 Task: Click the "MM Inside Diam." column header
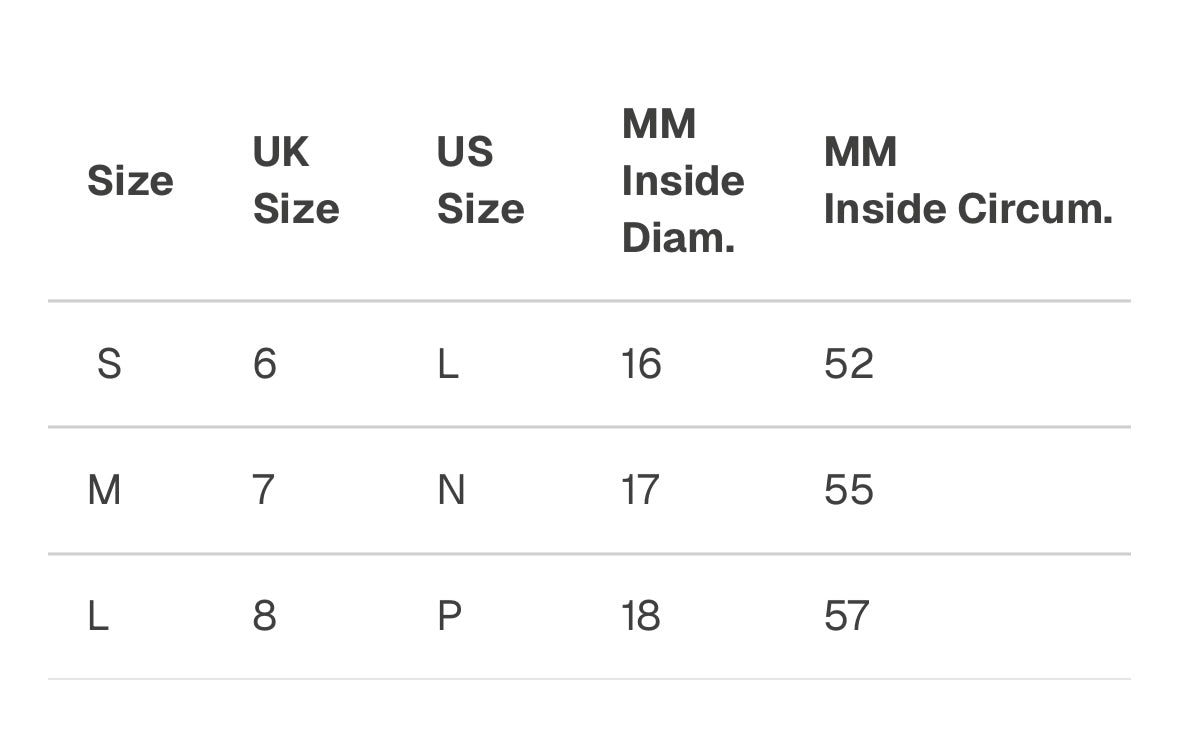682,181
